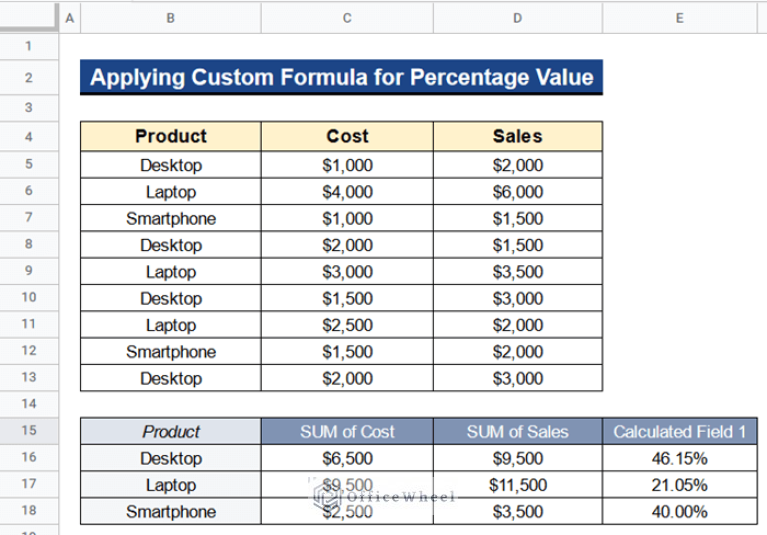This screenshot has height=535, width=767.
Task: Click the italic 'Product' pivot table header
Action: click(x=171, y=431)
